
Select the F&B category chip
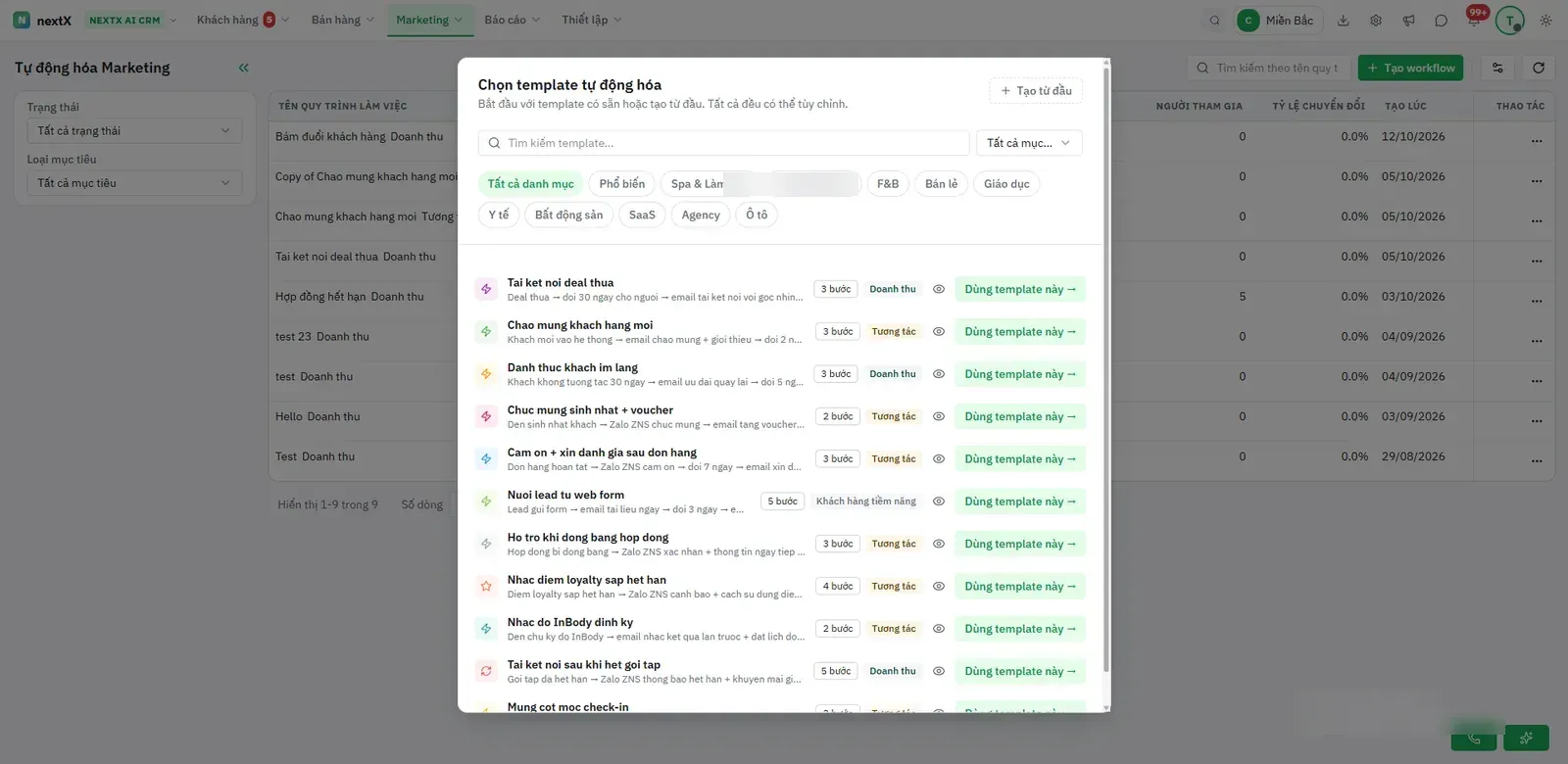(x=888, y=184)
